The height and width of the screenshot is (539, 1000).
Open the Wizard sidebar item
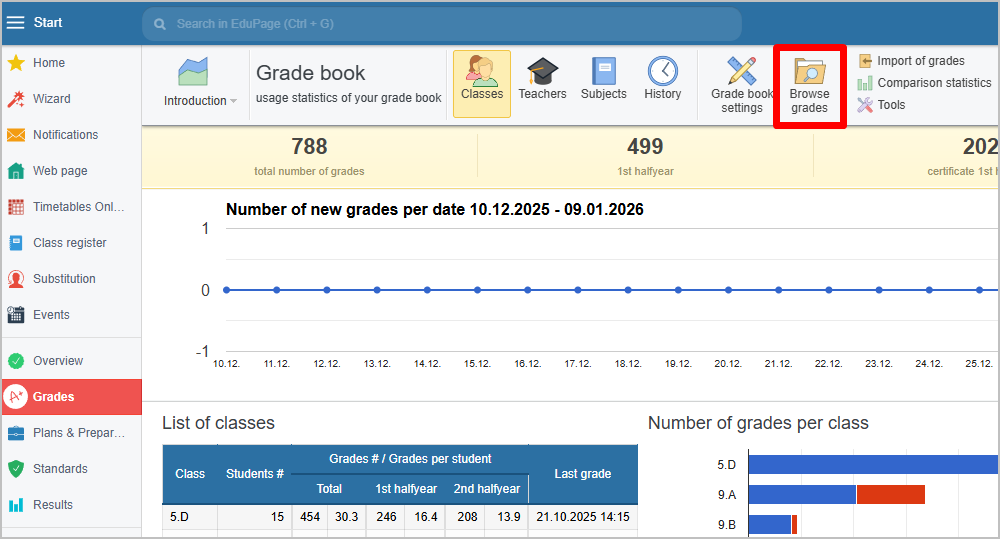(51, 99)
